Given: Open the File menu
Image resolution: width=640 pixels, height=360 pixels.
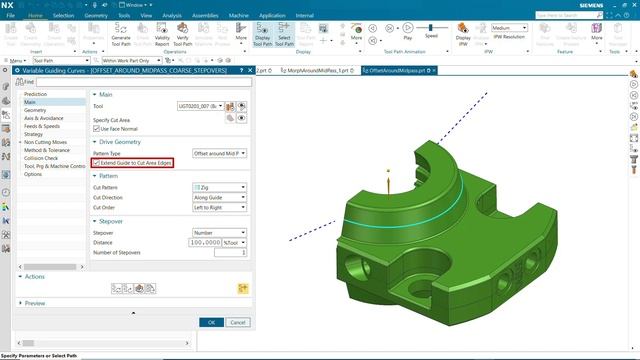Looking at the screenshot, I should click(11, 16).
